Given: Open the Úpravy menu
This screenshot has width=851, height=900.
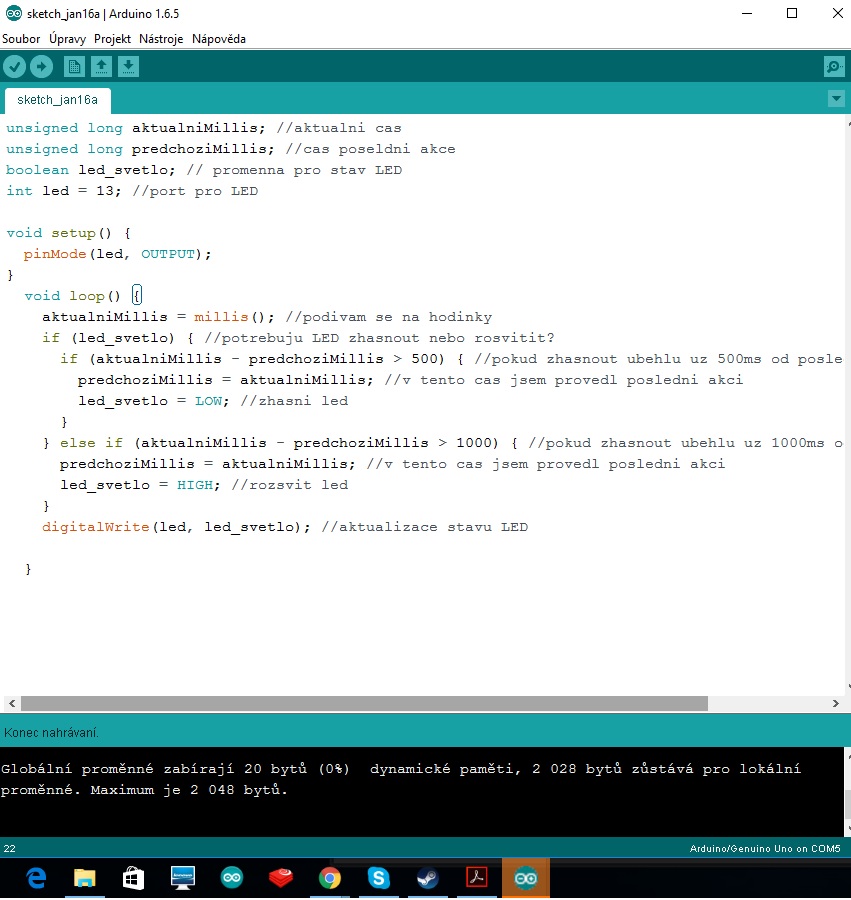Looking at the screenshot, I should coord(67,39).
